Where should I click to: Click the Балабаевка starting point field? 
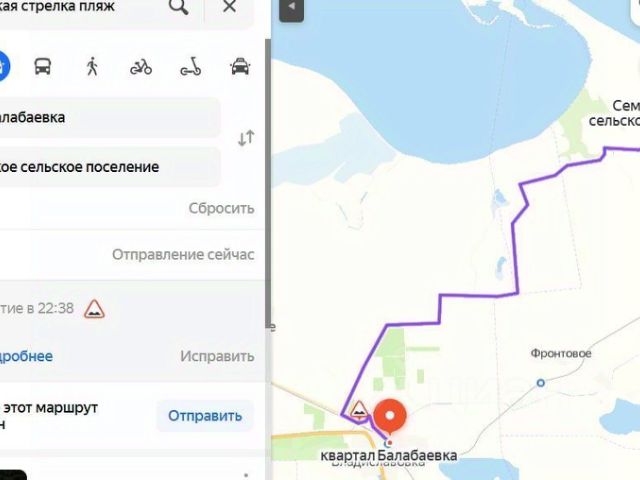pyautogui.click(x=110, y=118)
